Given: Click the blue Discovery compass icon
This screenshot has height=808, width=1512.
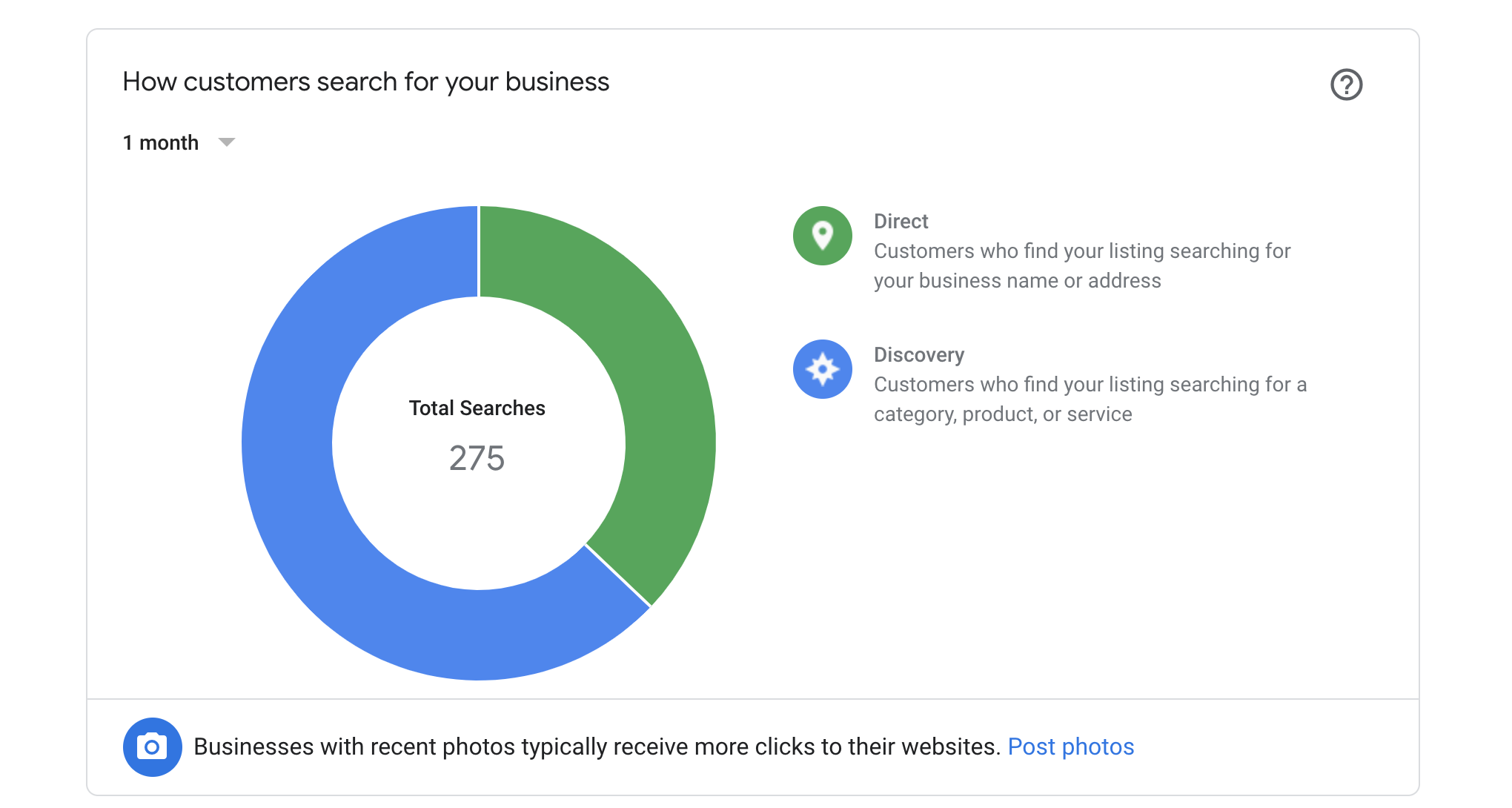Looking at the screenshot, I should 822,369.
